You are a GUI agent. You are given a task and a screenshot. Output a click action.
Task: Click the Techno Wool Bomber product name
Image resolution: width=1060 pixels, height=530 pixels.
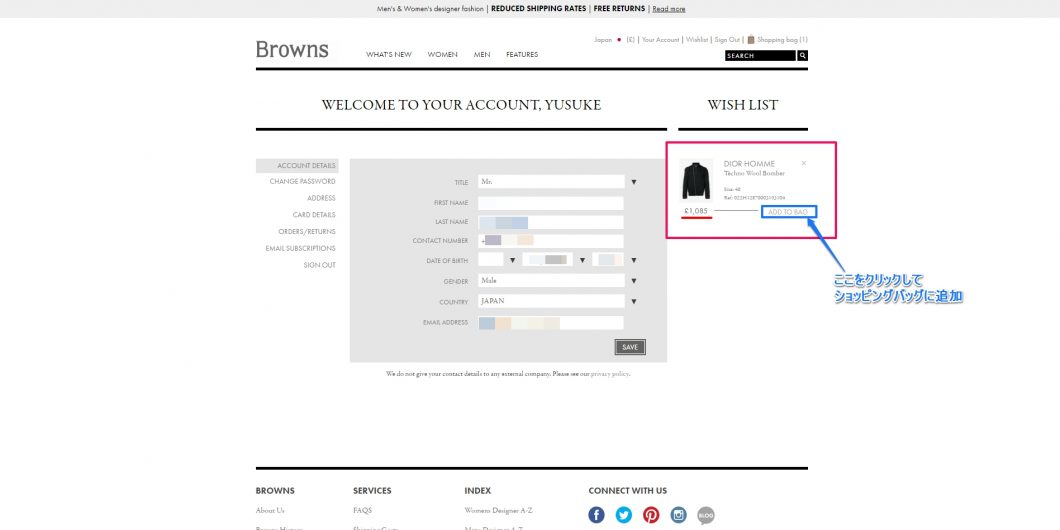click(754, 174)
